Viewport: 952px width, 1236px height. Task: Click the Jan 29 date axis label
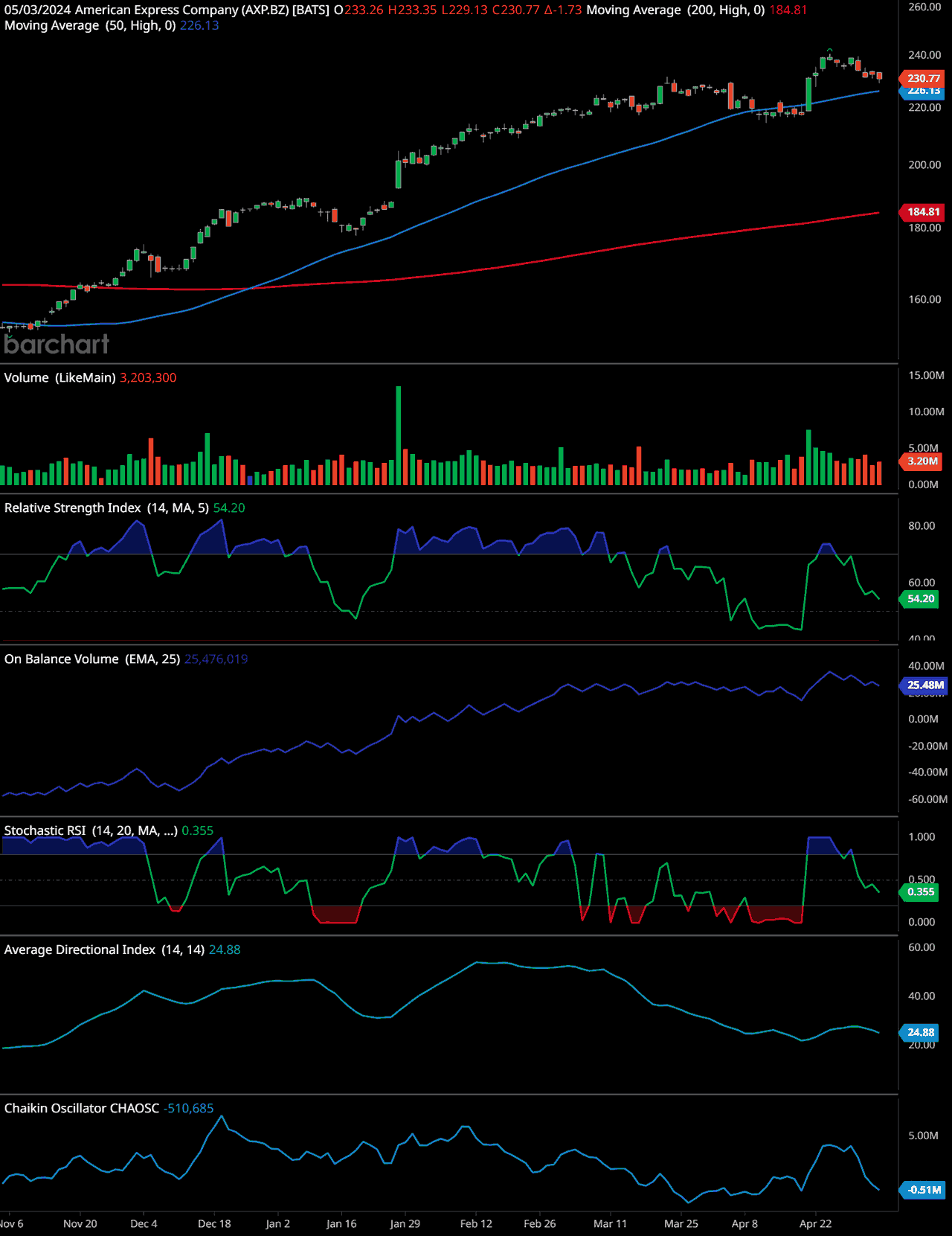click(405, 1224)
